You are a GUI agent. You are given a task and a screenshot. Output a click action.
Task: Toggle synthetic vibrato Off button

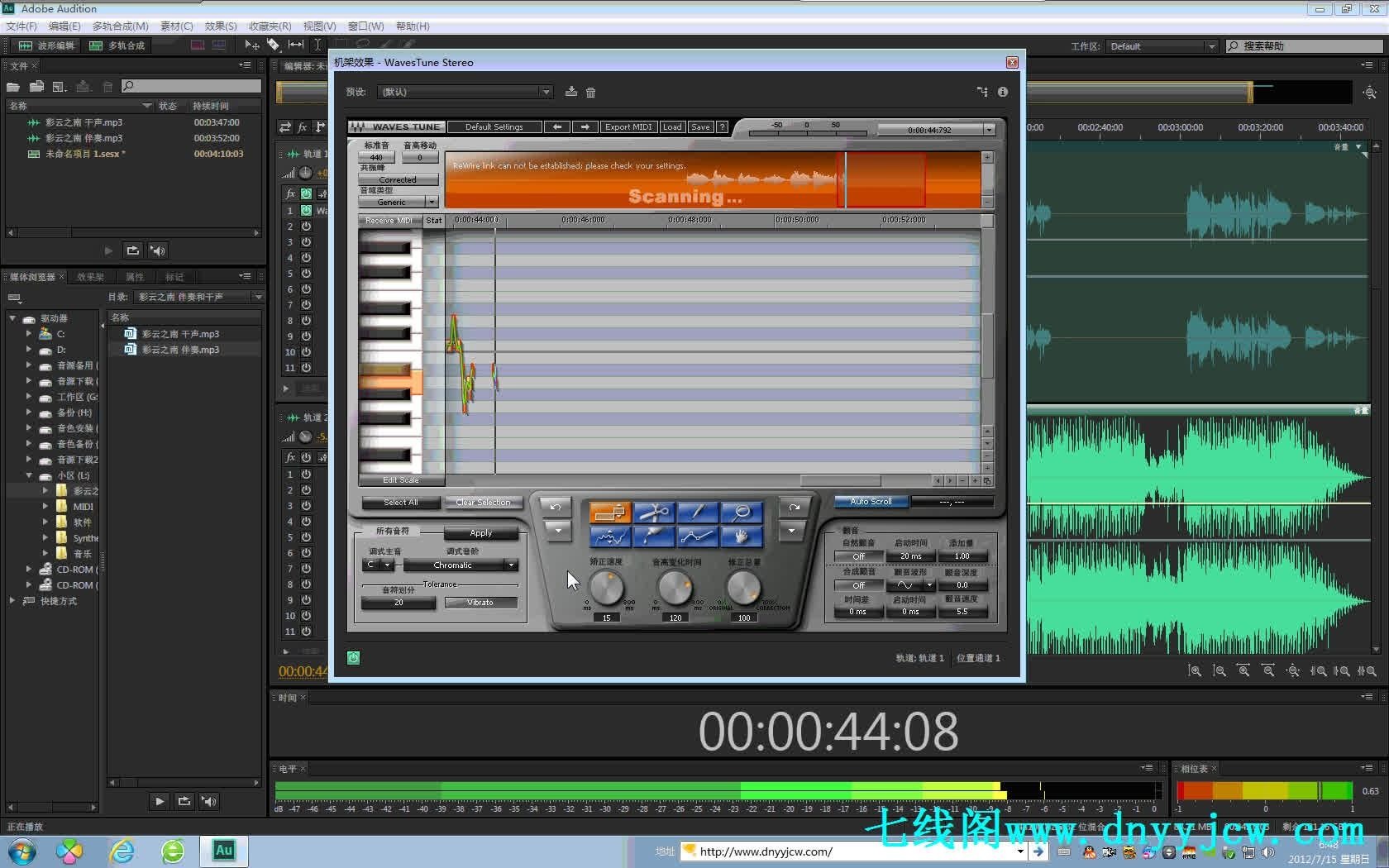[x=859, y=585]
